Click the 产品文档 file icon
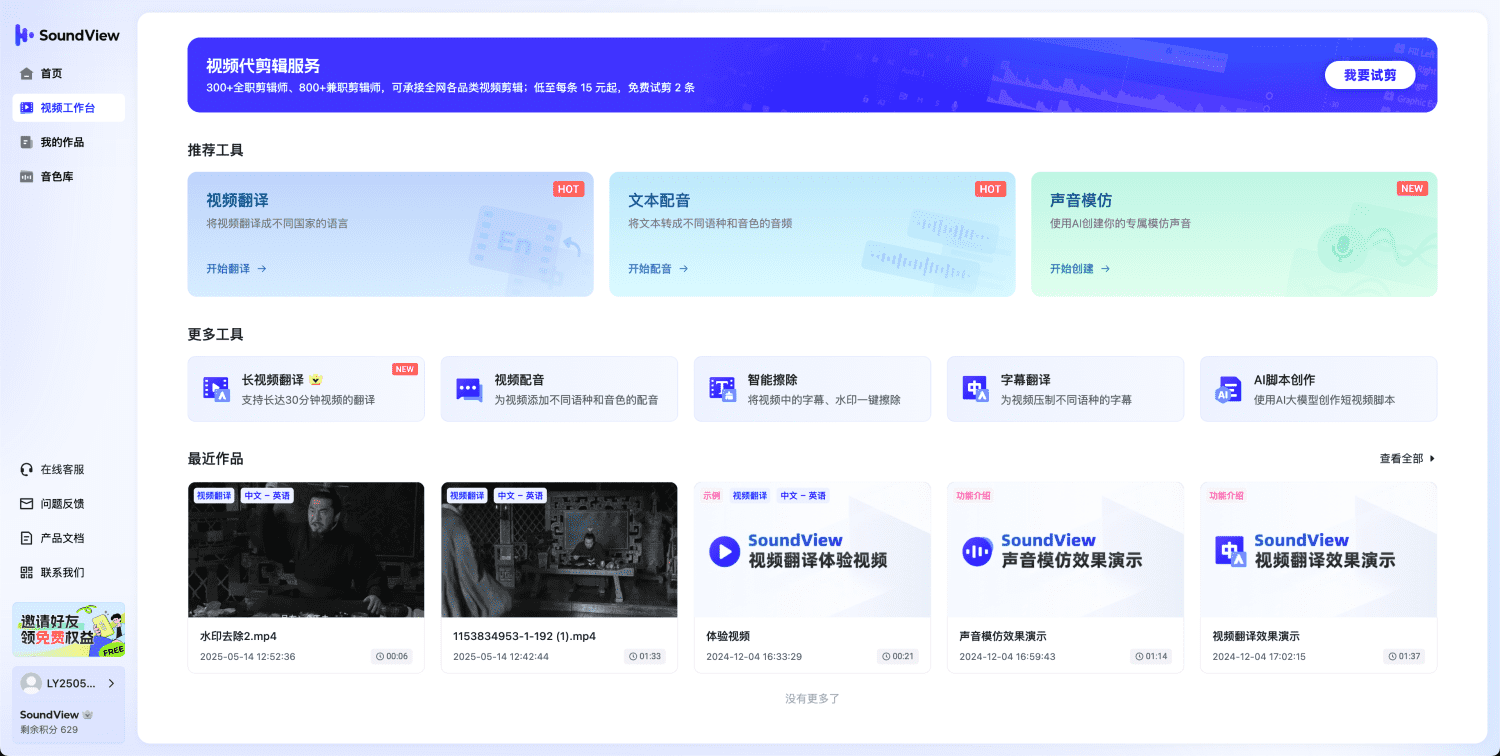This screenshot has width=1500, height=756. click(27, 538)
